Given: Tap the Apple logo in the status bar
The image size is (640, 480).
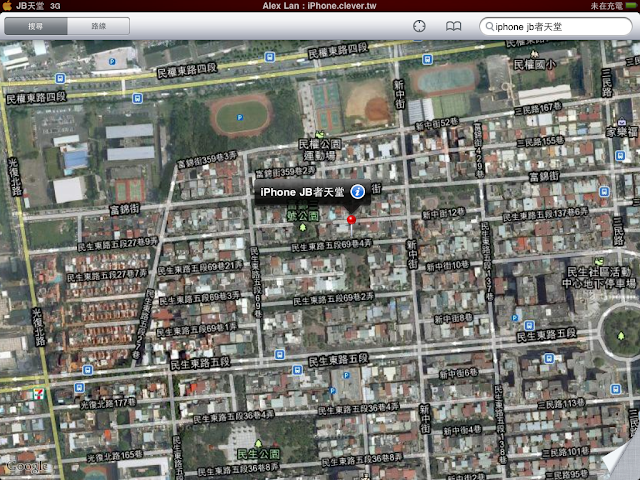Looking at the screenshot, I should coord(7,5).
